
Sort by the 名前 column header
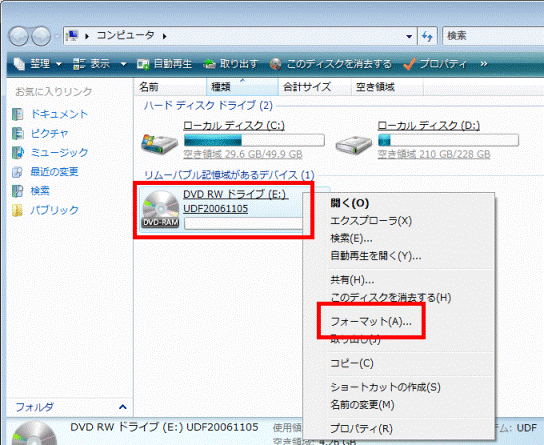(170, 87)
